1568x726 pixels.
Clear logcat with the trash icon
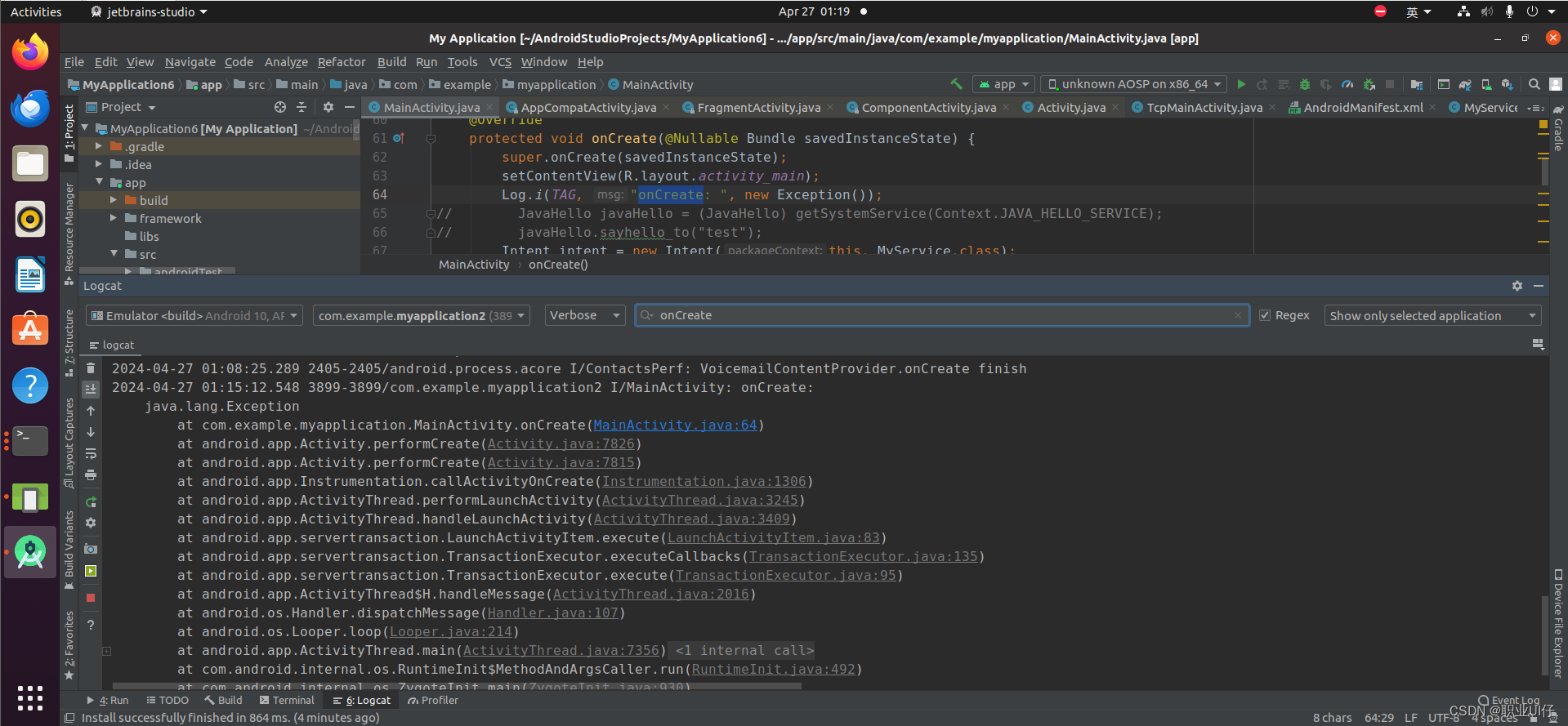click(91, 368)
